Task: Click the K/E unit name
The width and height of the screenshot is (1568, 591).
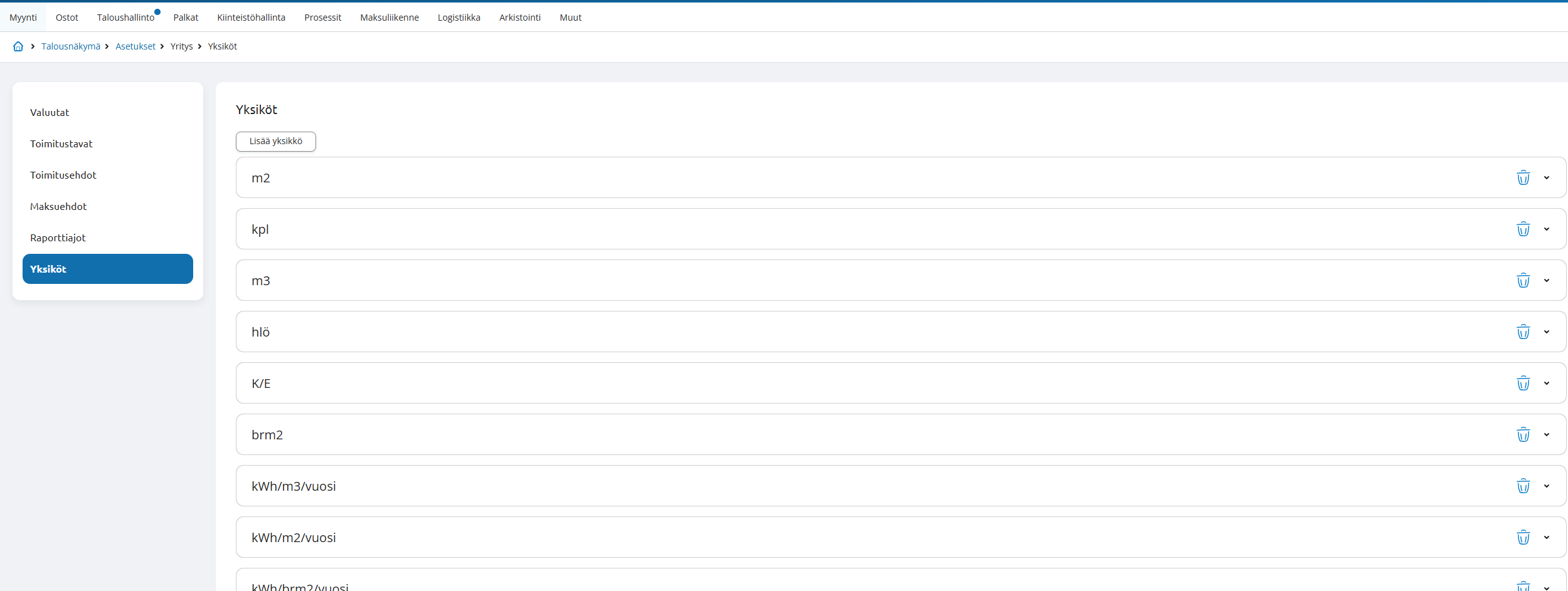Action: click(261, 384)
